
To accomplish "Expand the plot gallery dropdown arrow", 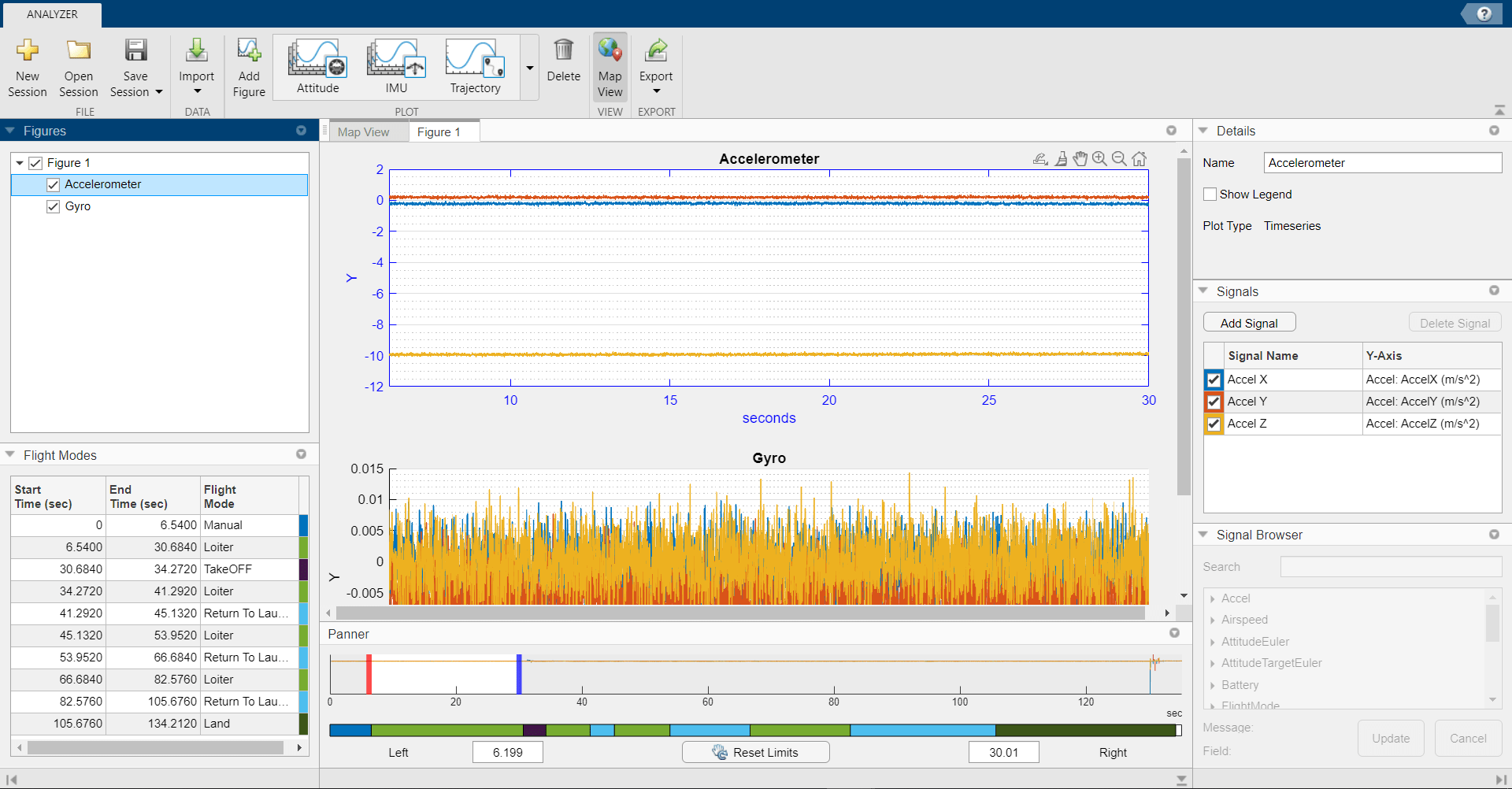I will tap(530, 69).
